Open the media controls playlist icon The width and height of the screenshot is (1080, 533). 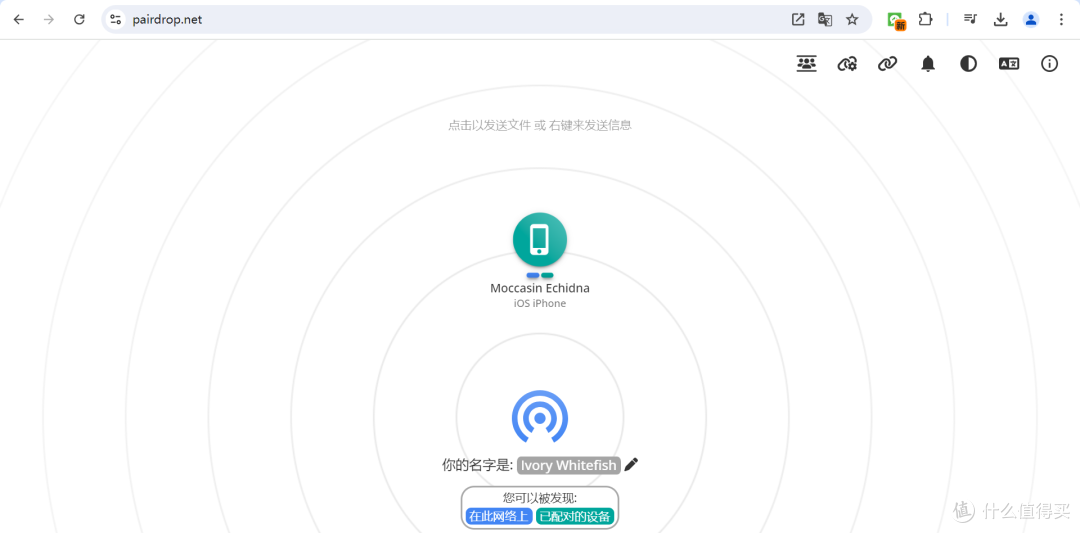pos(970,19)
